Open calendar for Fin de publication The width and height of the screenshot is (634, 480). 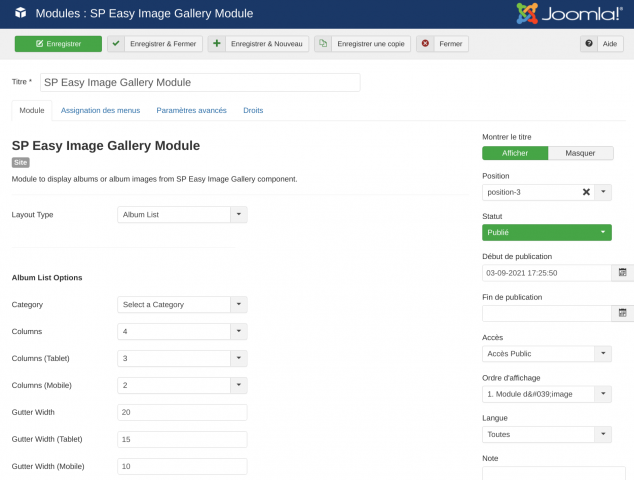tap(623, 313)
